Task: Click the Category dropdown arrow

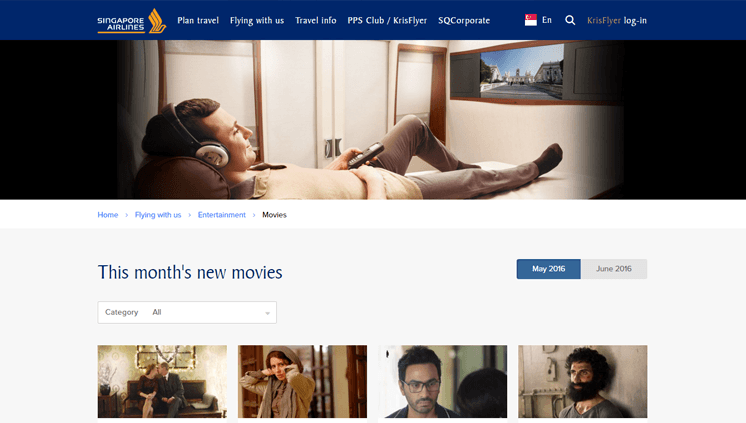Action: (267, 313)
